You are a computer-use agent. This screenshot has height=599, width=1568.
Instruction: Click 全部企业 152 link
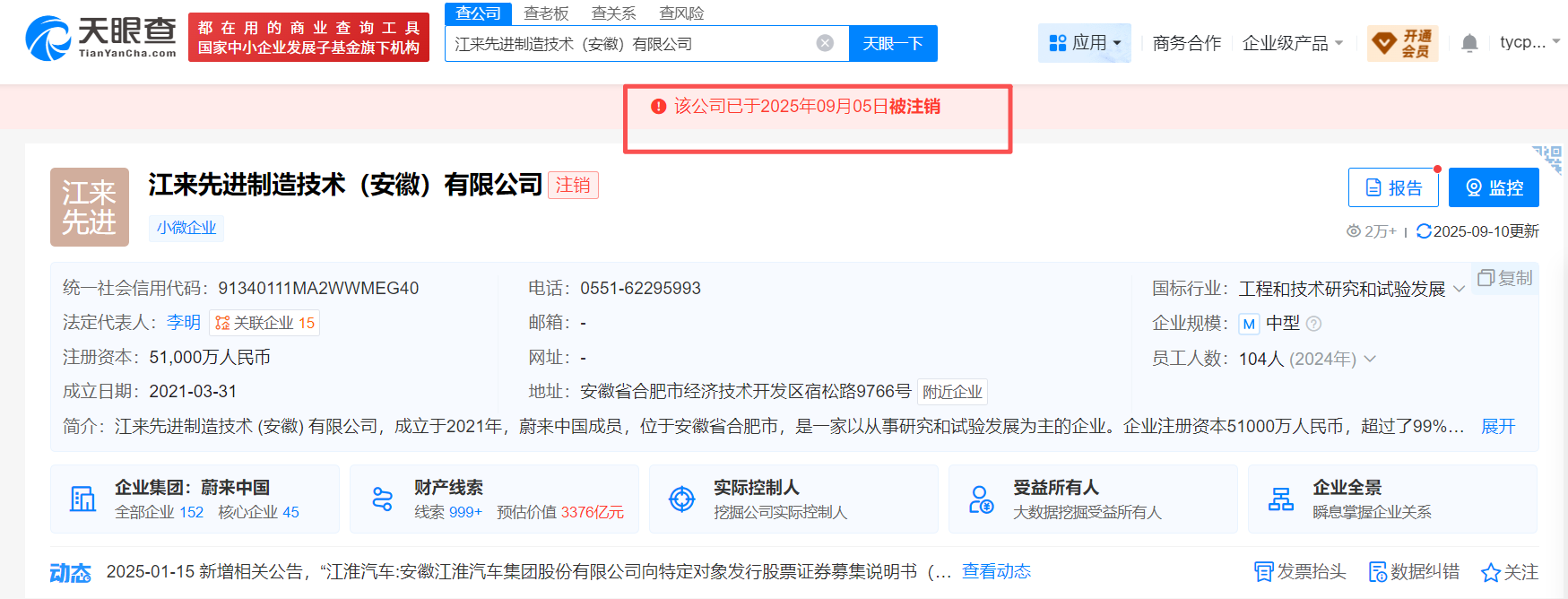[159, 512]
